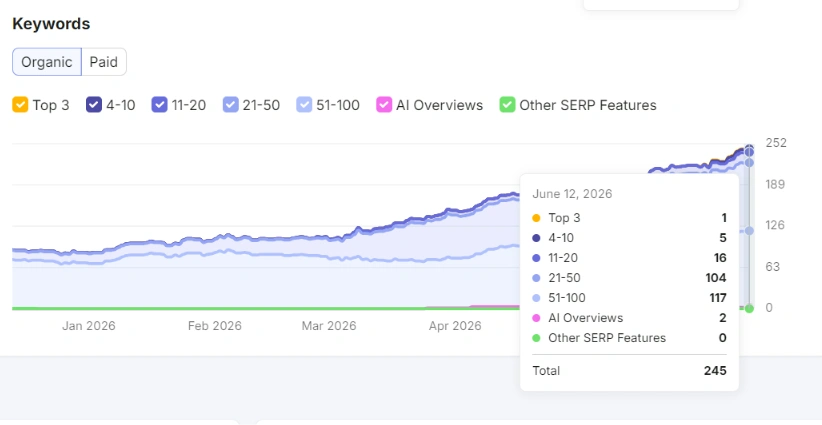Uncheck the Other SERP Features checkbox
The height and width of the screenshot is (425, 822).
(x=507, y=105)
